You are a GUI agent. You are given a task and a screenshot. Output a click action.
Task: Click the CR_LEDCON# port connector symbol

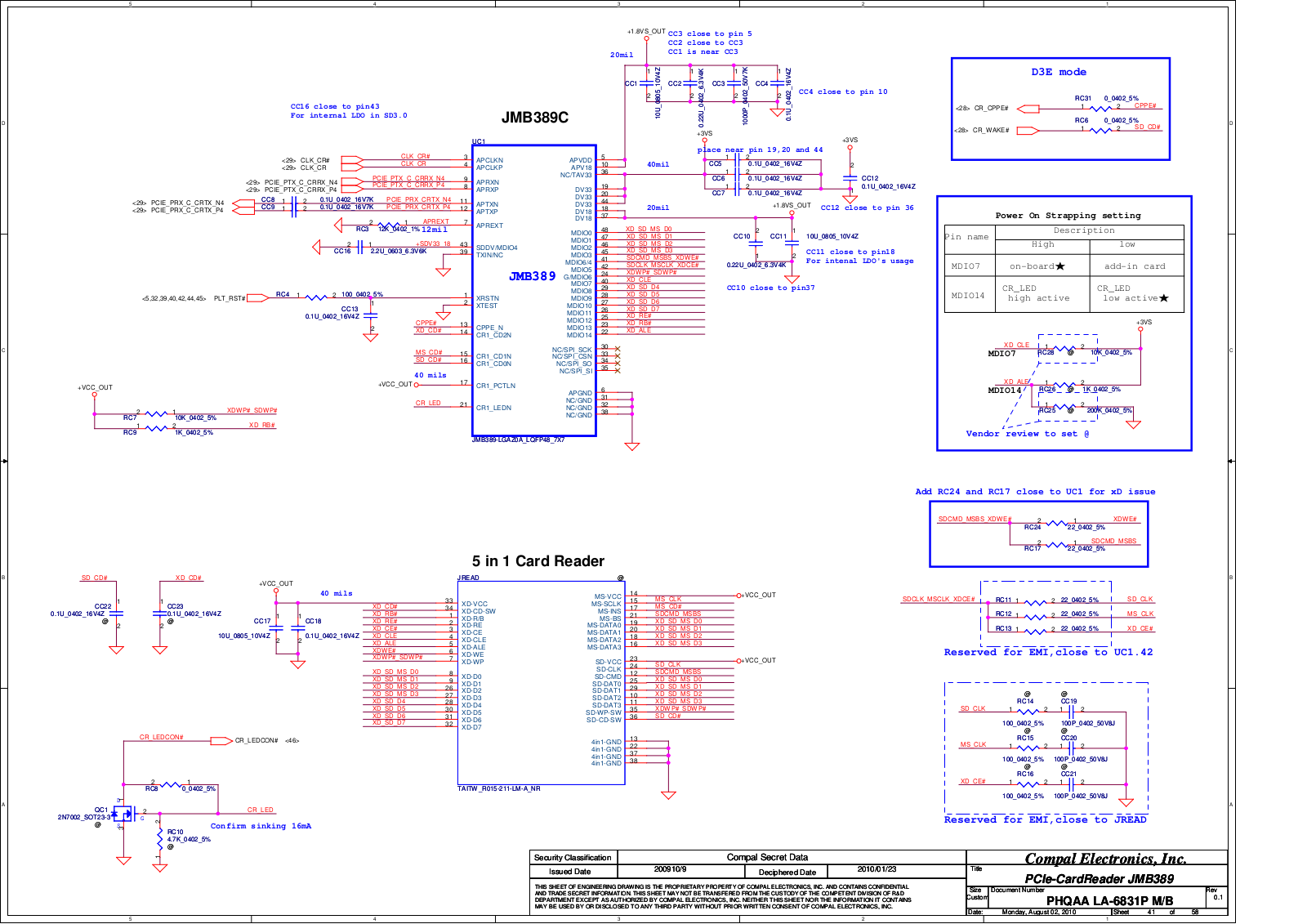[x=221, y=741]
